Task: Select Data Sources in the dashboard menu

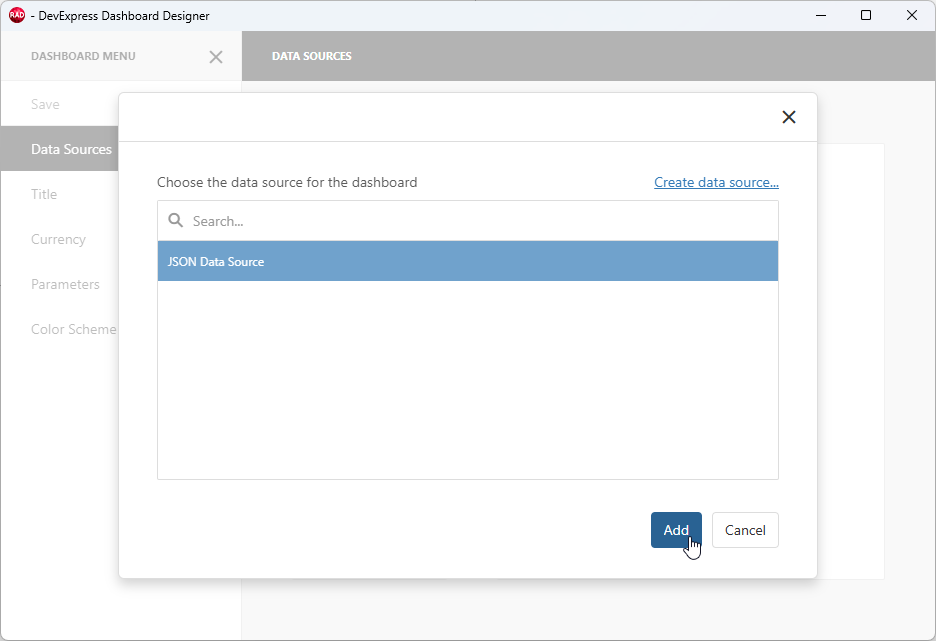Action: [71, 148]
